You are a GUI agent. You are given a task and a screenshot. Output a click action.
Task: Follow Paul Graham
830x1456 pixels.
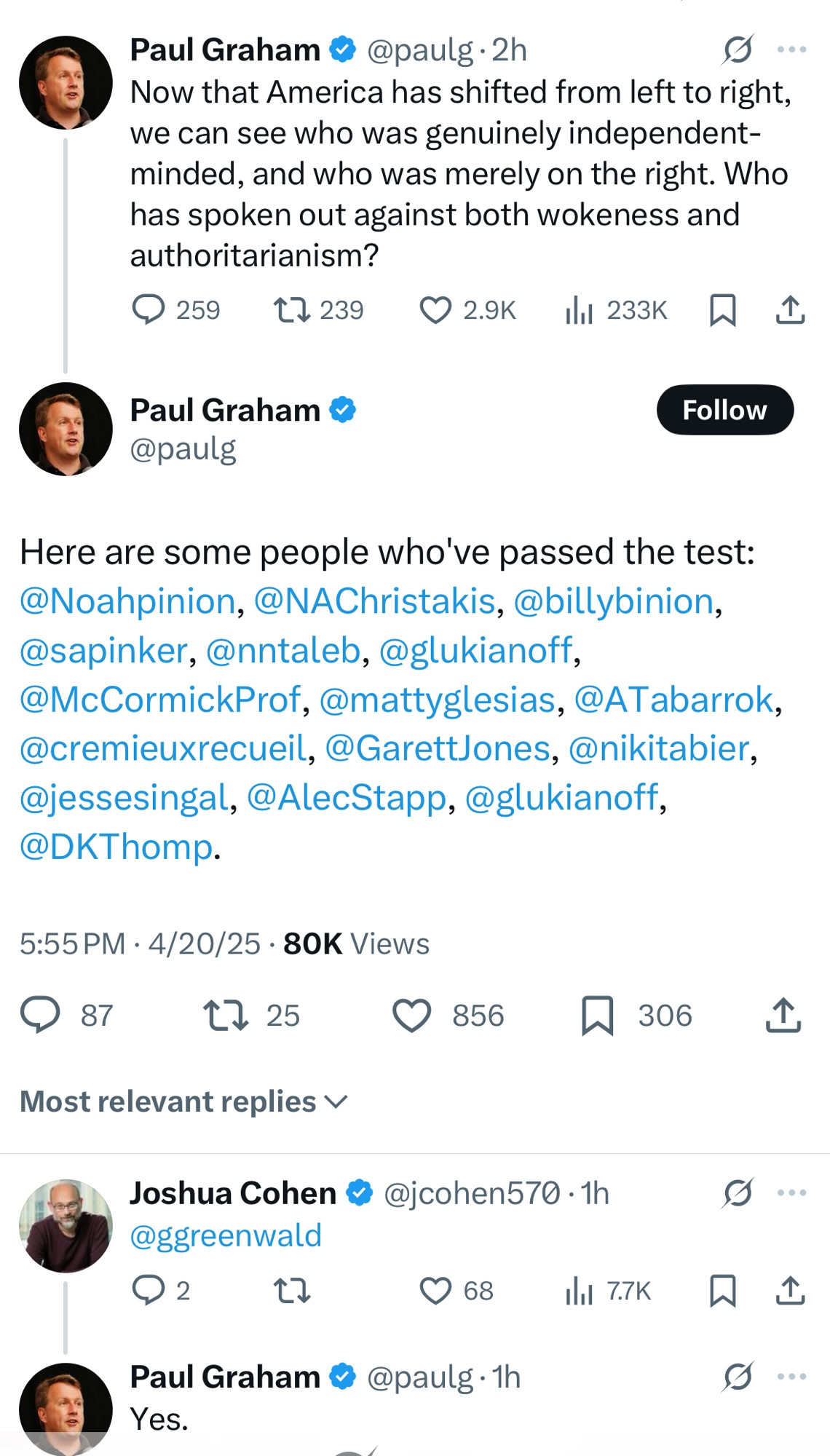[x=725, y=410]
